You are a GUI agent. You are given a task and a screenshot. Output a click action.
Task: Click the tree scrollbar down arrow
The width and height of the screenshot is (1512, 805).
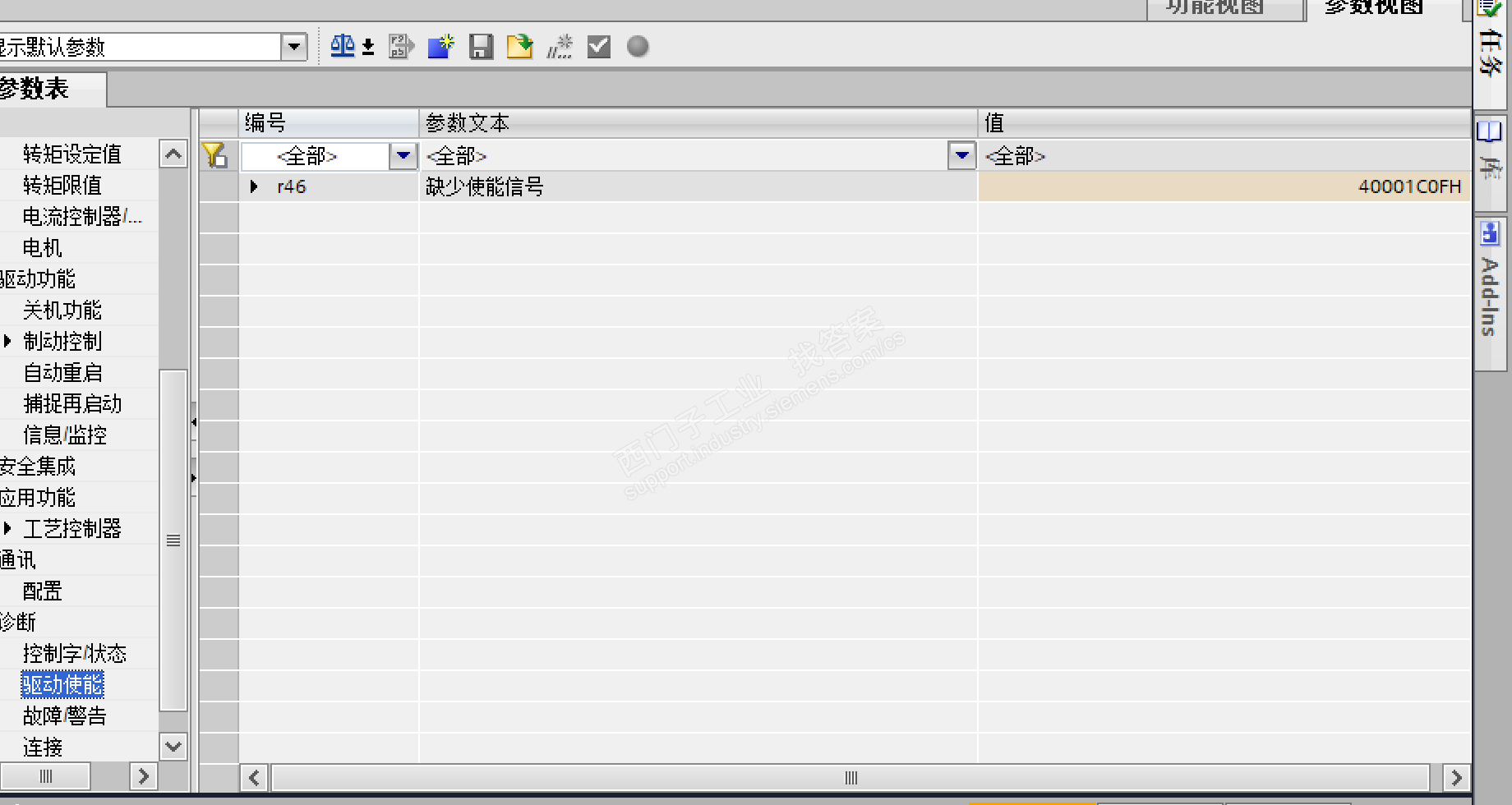click(x=173, y=747)
